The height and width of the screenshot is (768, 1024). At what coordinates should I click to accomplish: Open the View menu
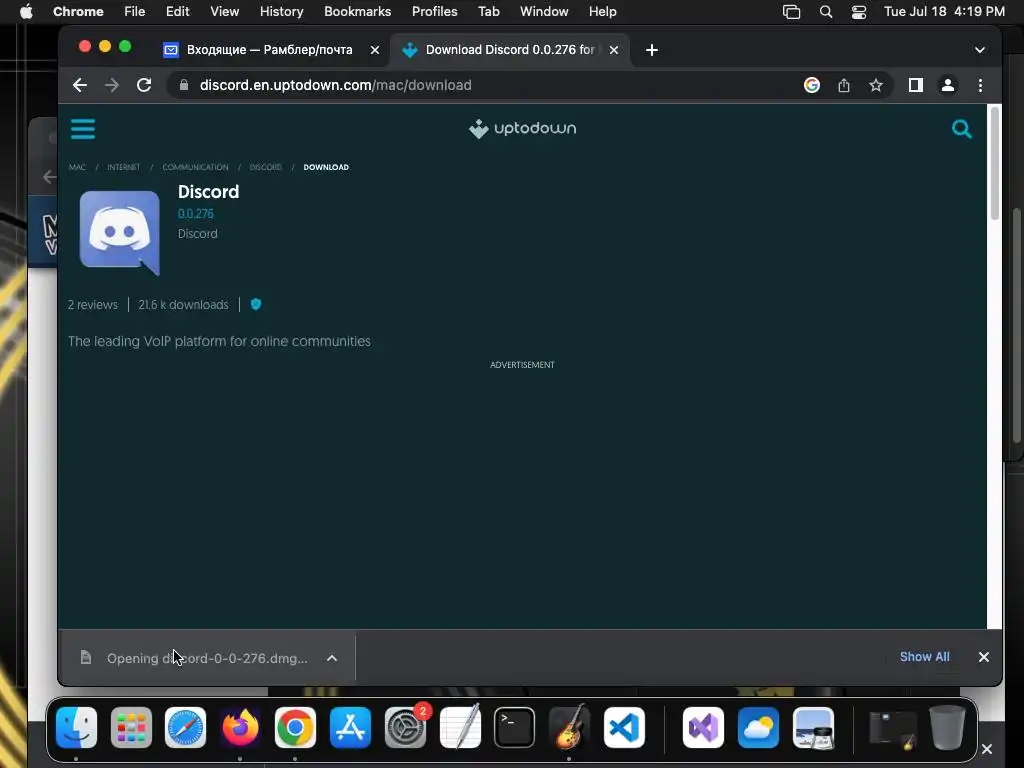225,12
